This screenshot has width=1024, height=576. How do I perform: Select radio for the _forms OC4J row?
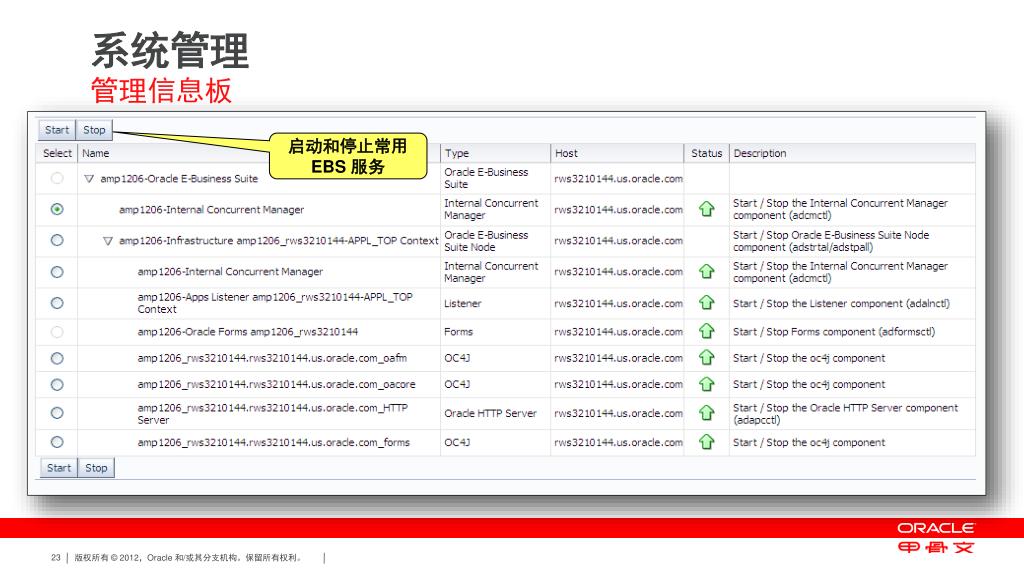pyautogui.click(x=57, y=442)
